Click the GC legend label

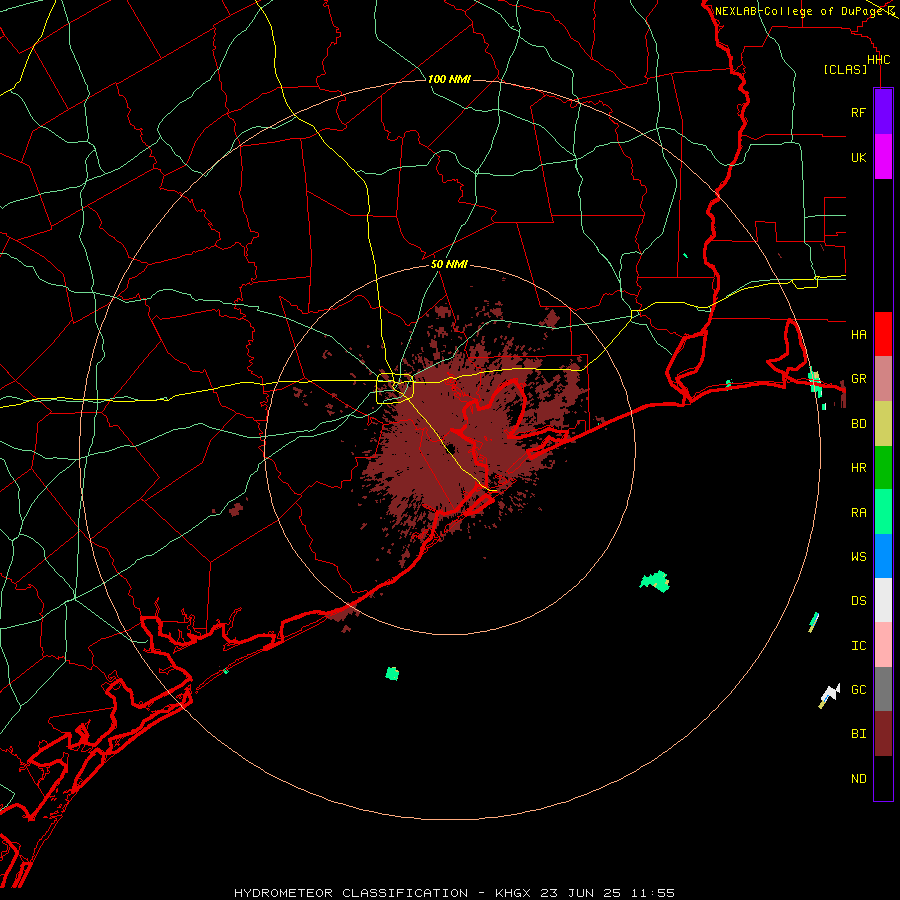click(858, 690)
